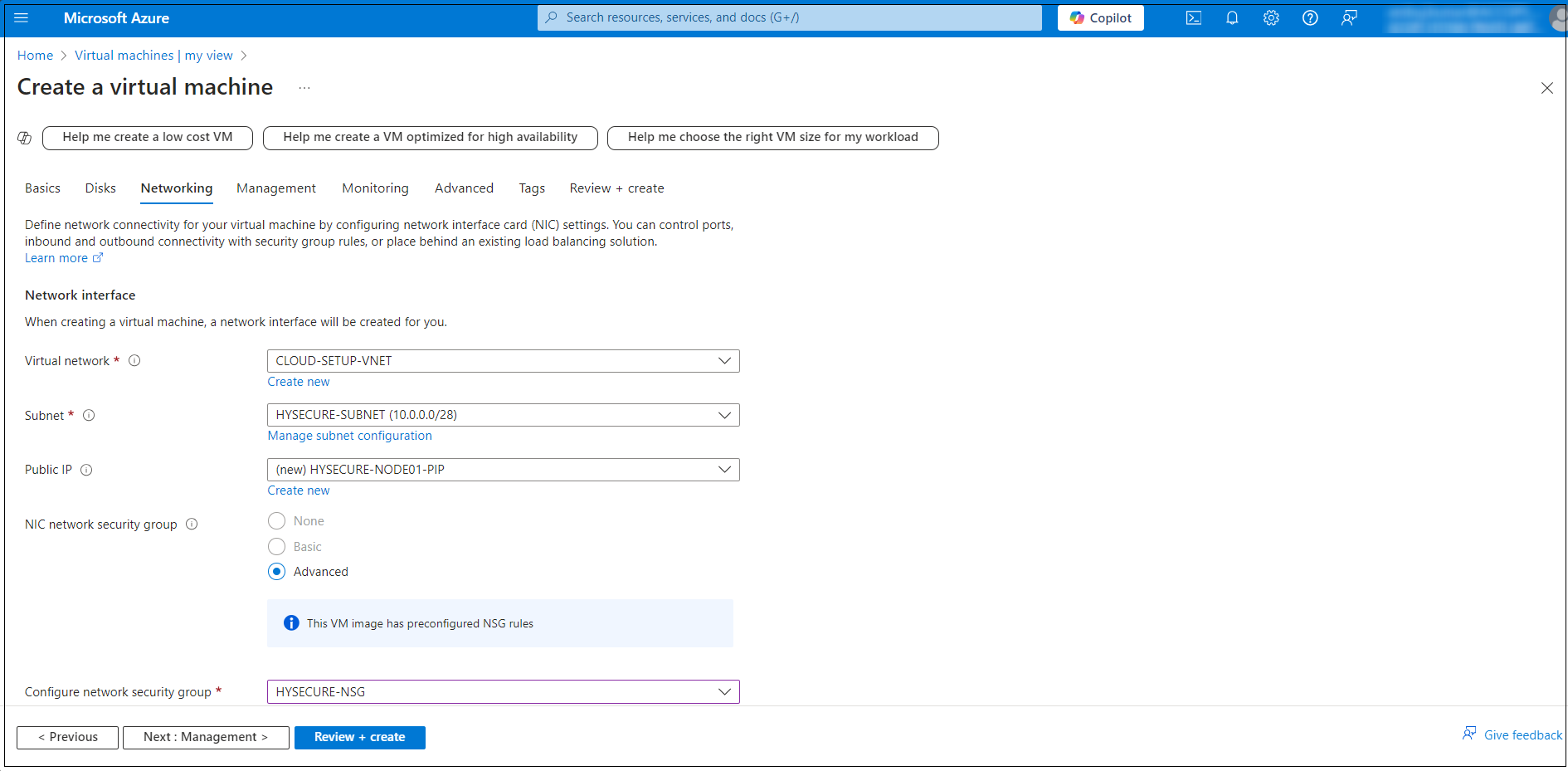This screenshot has width=1568, height=771.
Task: Open the help question mark icon
Action: [1310, 17]
